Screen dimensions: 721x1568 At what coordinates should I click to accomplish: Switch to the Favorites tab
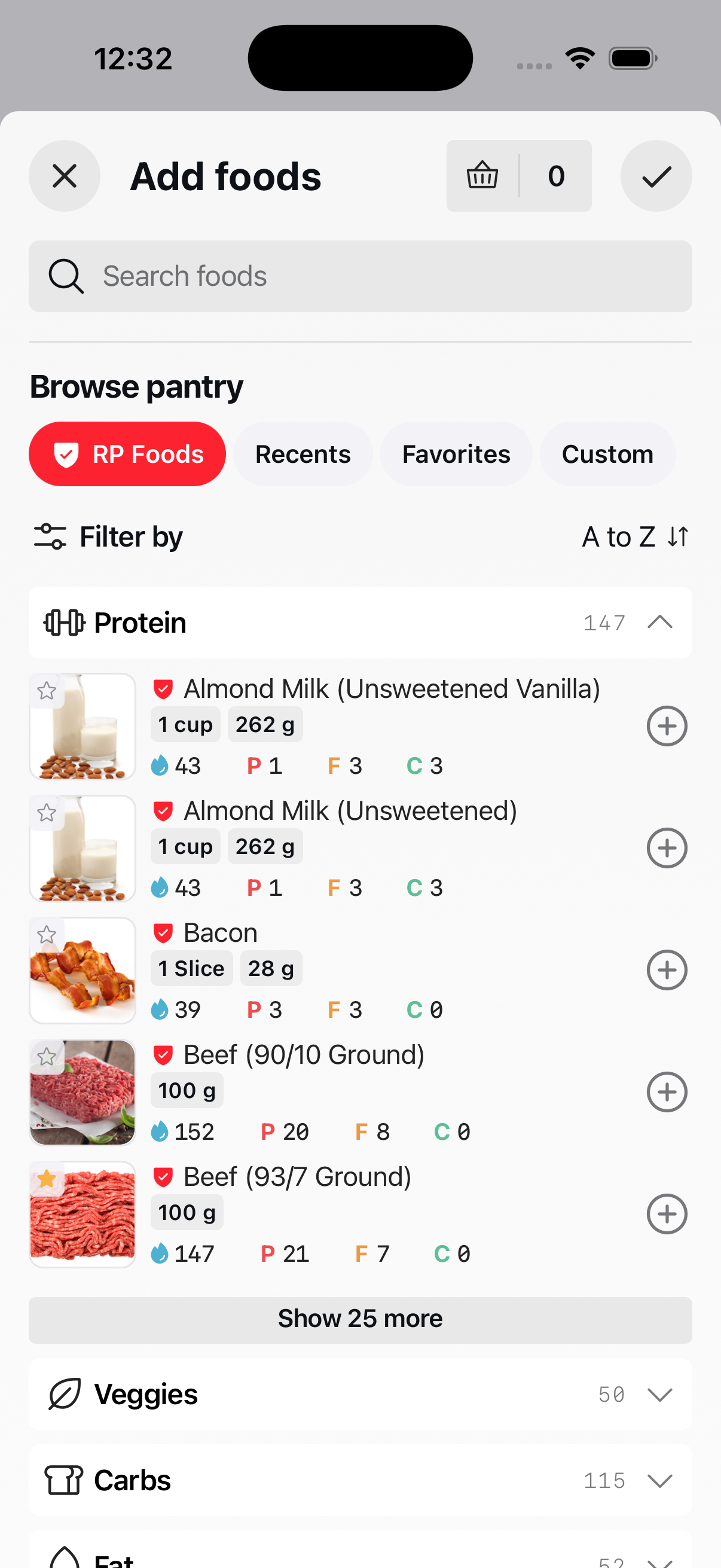click(x=456, y=453)
